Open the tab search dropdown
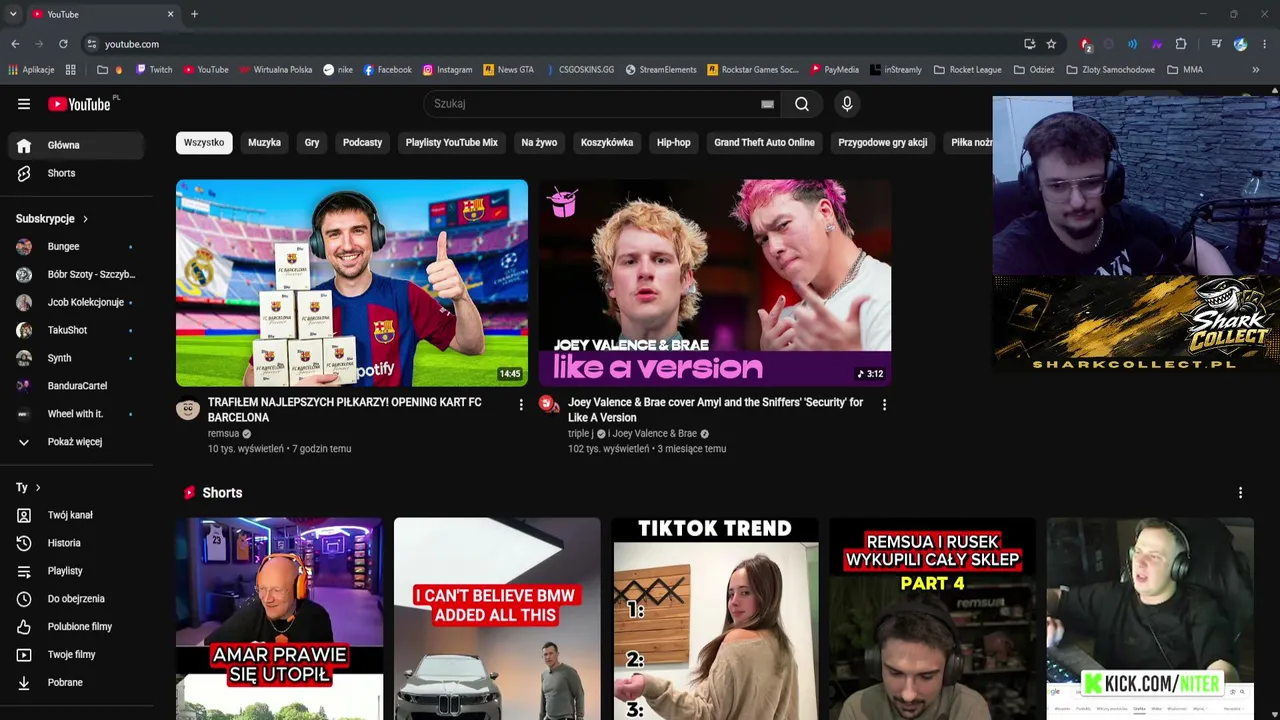This screenshot has height=720, width=1280. (13, 14)
